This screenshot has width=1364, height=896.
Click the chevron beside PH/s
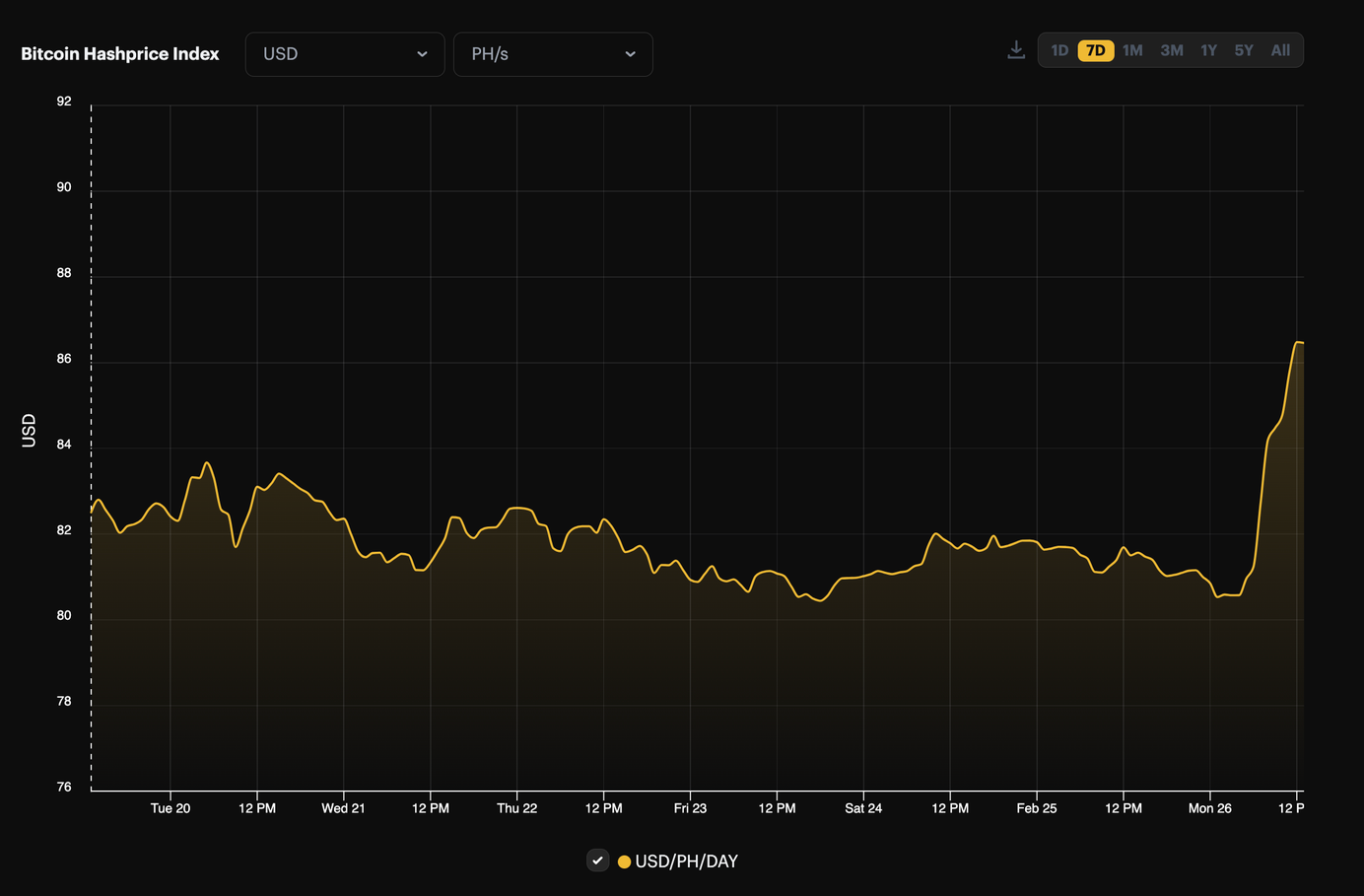click(630, 54)
